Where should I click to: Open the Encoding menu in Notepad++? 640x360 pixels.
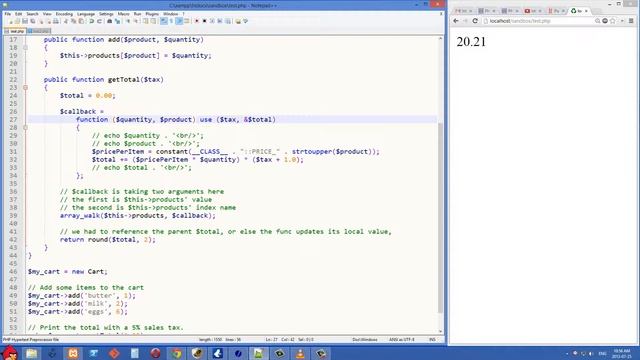coord(64,14)
